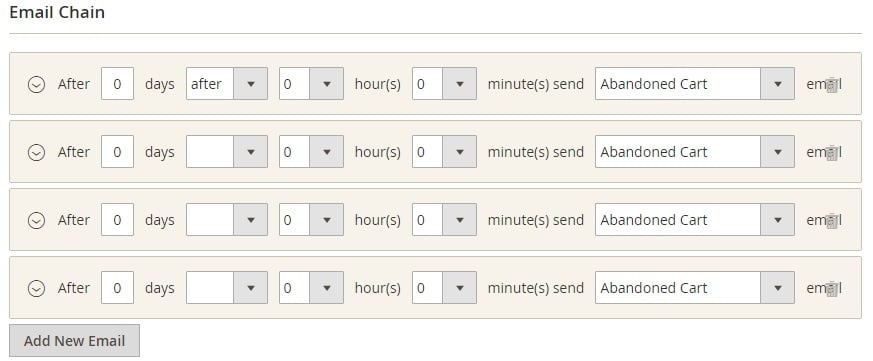Screen dimensions: 873x361
Task: Delete the second email row via trash icon
Action: [832, 153]
